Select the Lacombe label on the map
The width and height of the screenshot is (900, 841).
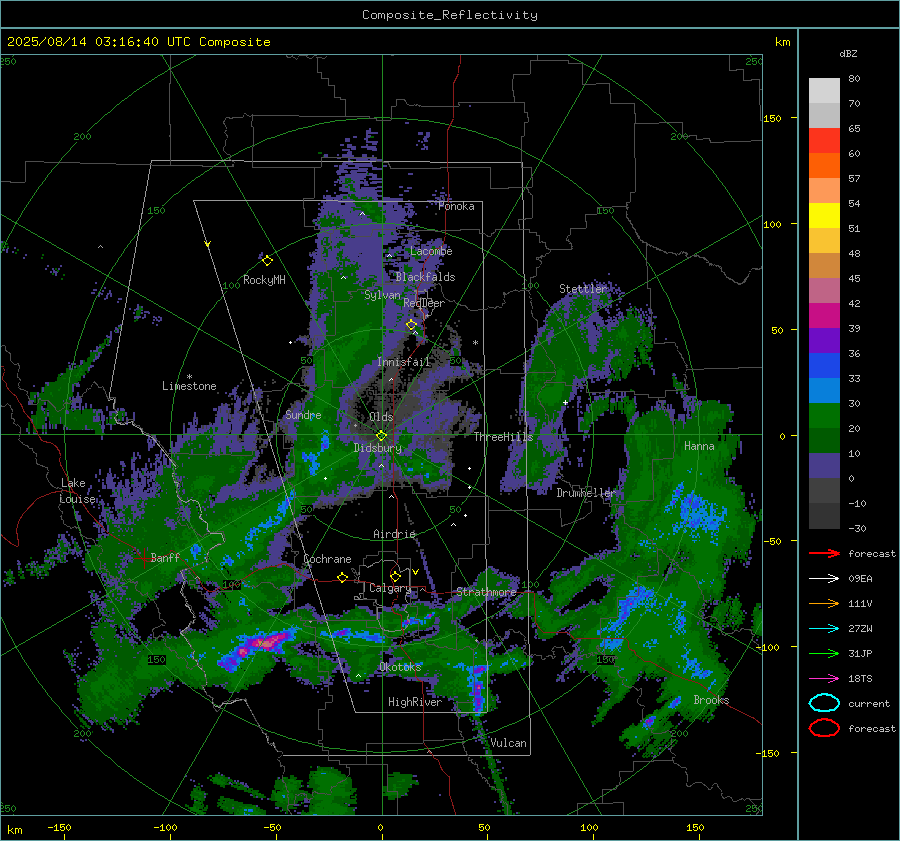pos(431,251)
